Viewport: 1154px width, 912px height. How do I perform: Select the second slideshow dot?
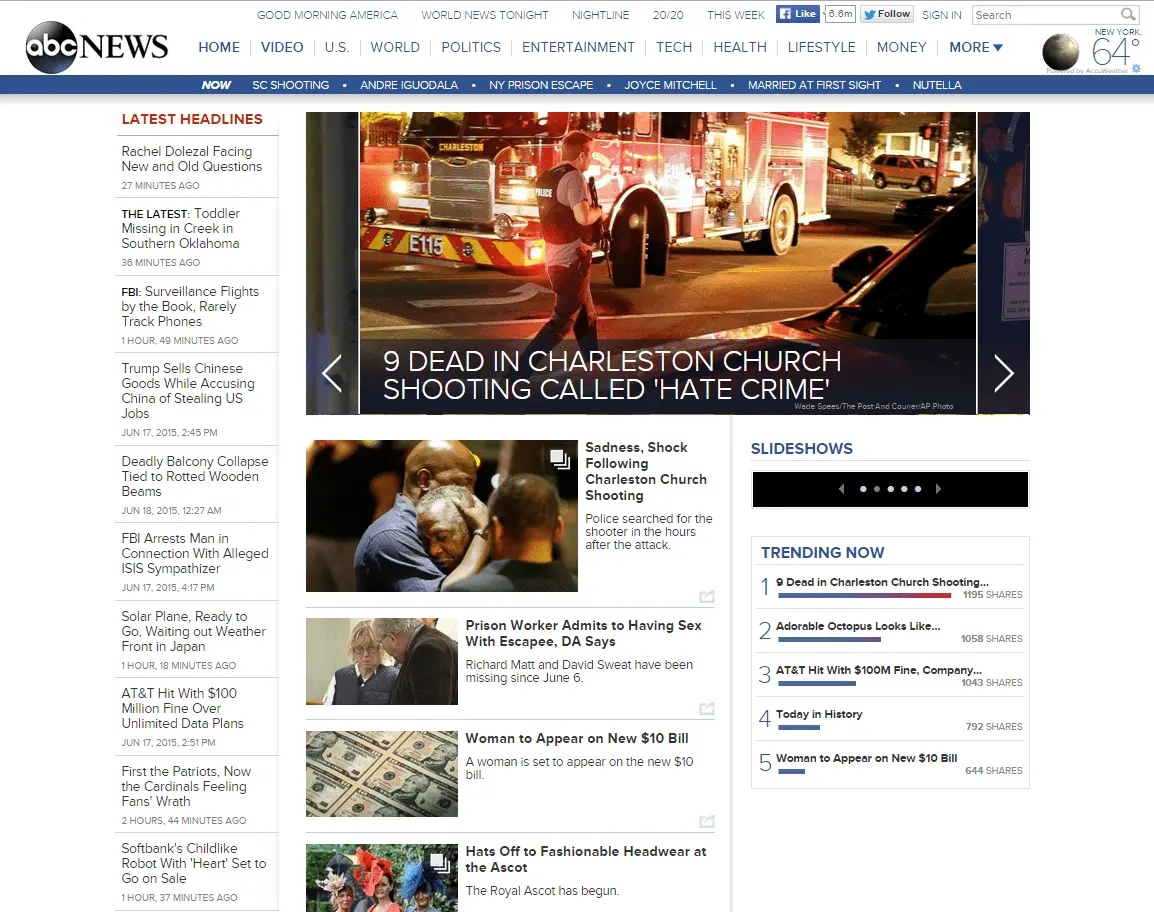pyautogui.click(x=877, y=489)
